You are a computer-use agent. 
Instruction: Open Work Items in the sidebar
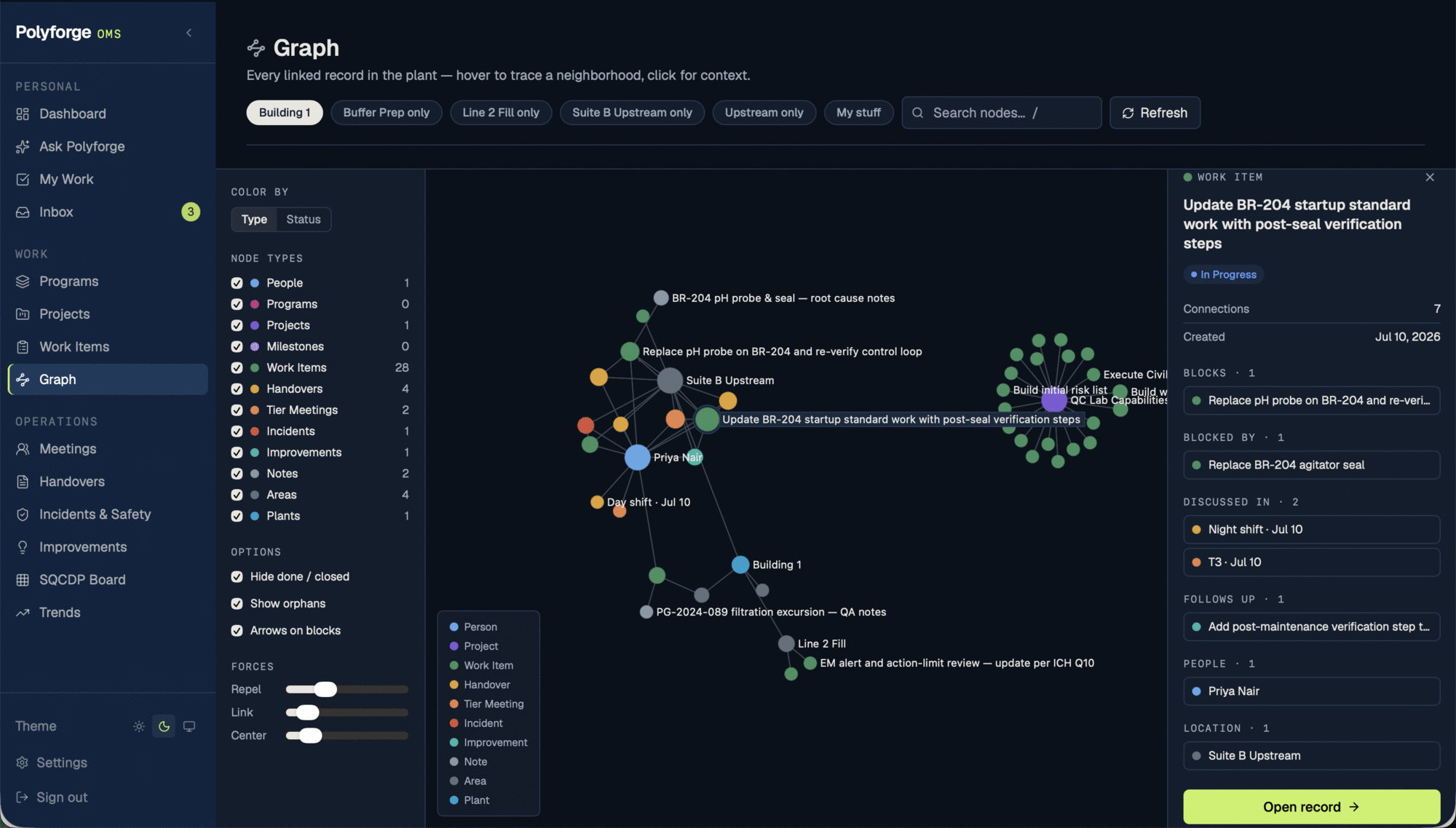coord(108,346)
